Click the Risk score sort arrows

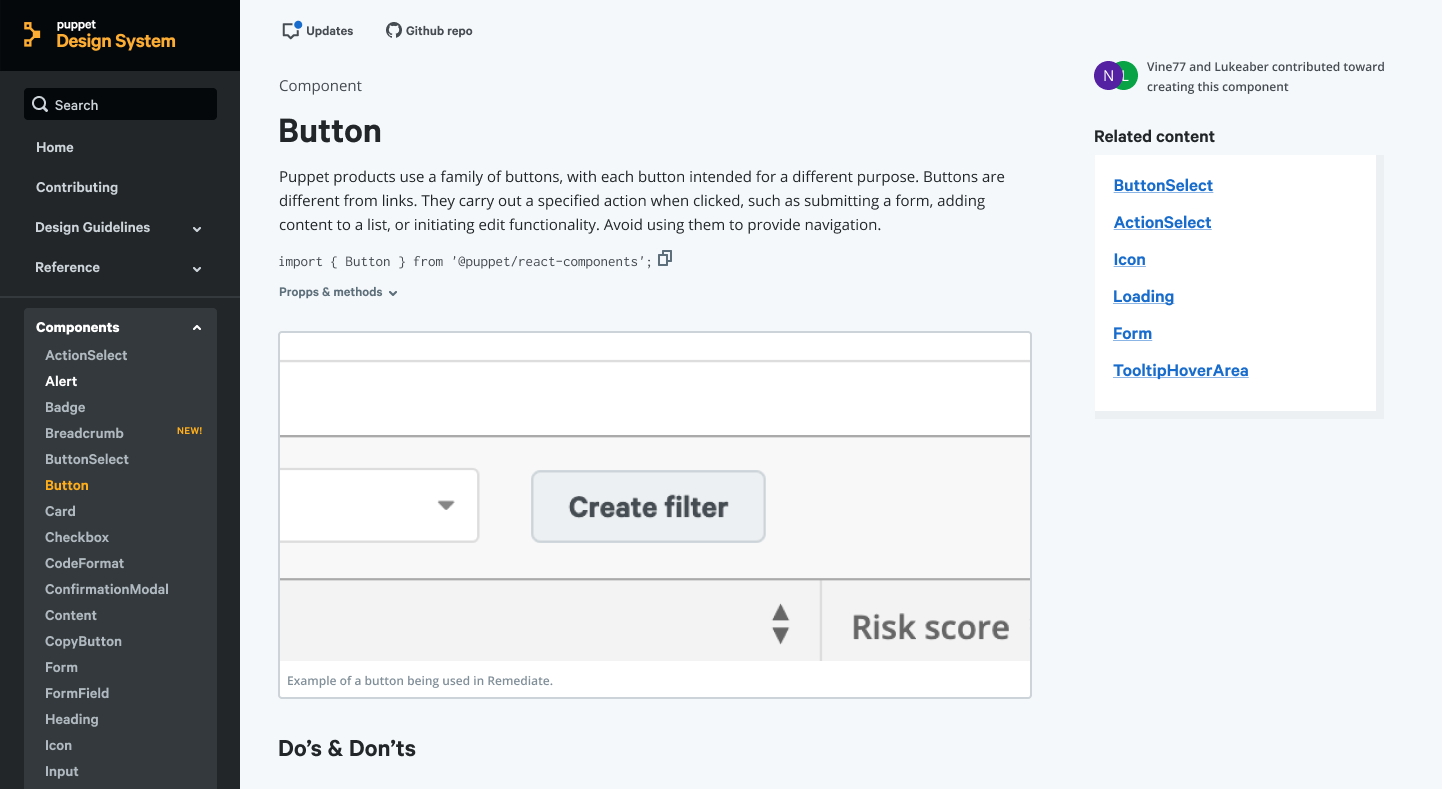tap(781, 624)
